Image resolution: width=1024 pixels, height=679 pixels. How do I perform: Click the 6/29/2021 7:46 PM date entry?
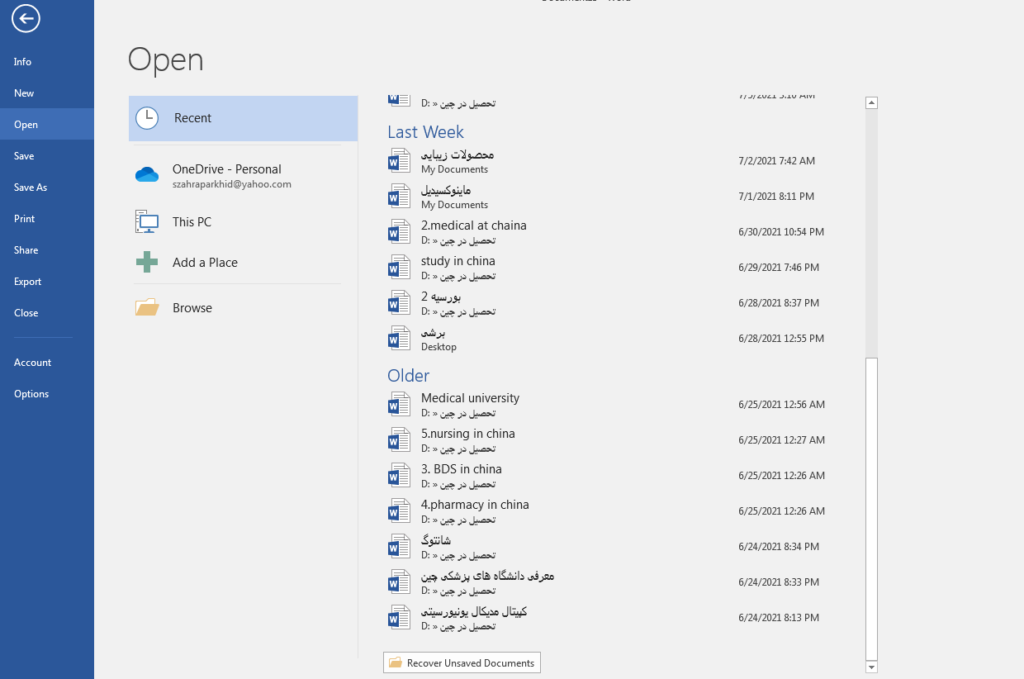pyautogui.click(x=778, y=267)
